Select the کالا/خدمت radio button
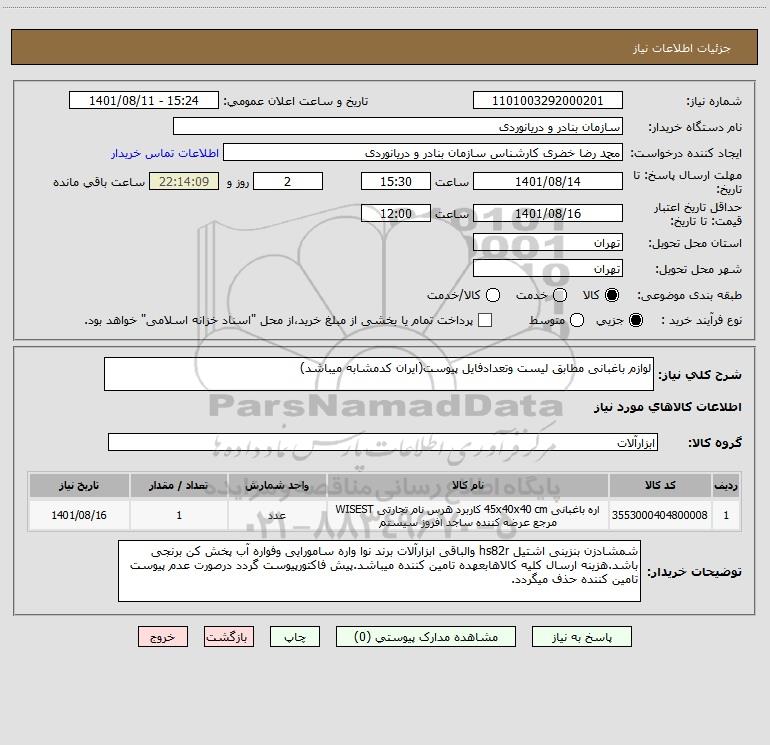 coord(493,295)
